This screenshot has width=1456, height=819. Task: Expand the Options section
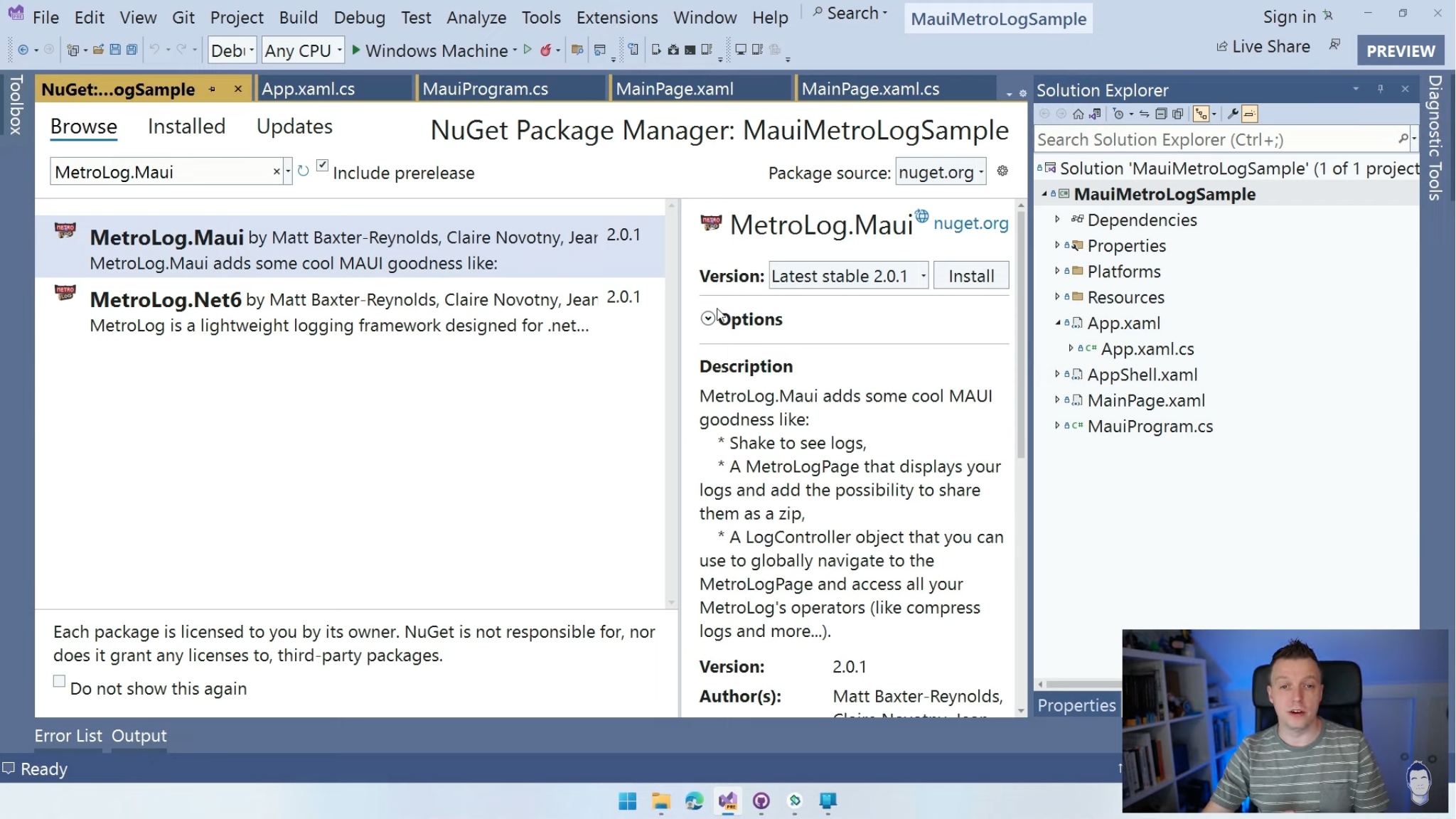[707, 318]
